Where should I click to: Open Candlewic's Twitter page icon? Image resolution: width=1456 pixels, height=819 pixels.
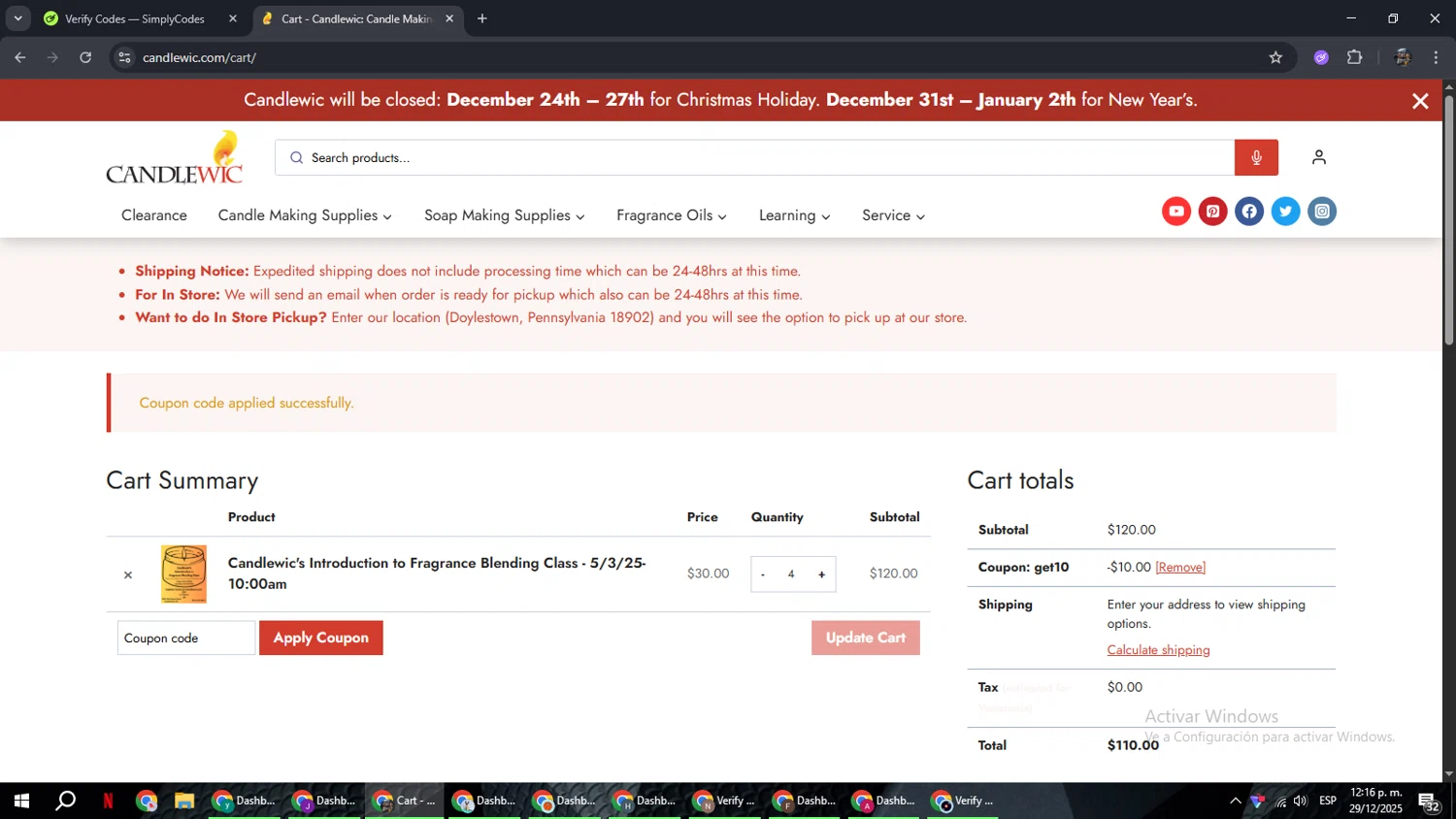[x=1285, y=212]
